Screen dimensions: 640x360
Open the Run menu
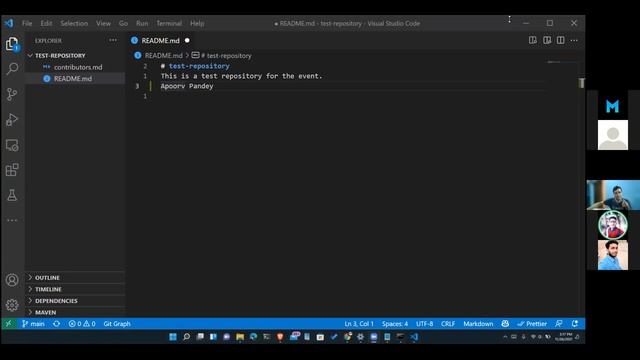pyautogui.click(x=142, y=23)
